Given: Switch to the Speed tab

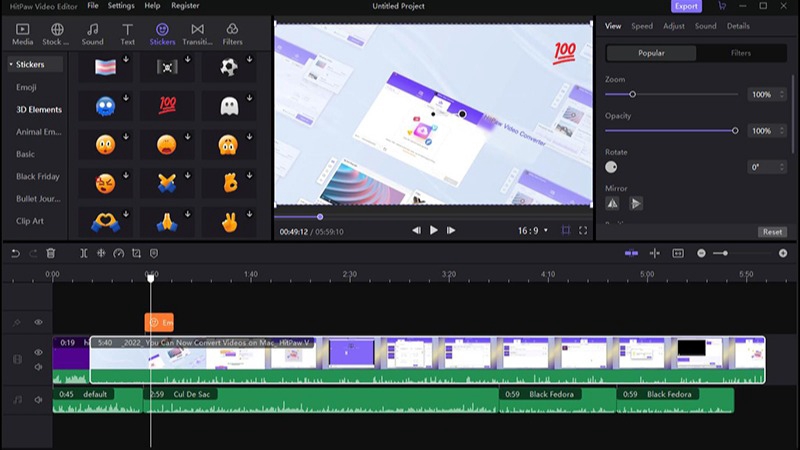Looking at the screenshot, I should pyautogui.click(x=642, y=26).
